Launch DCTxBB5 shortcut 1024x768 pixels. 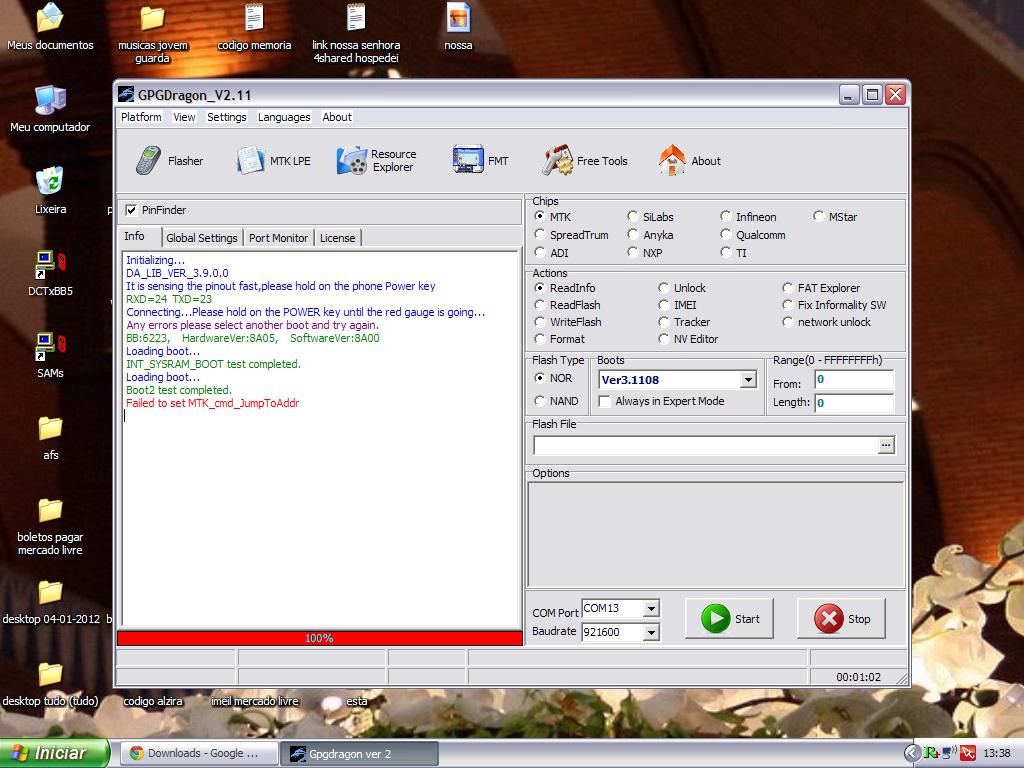tap(50, 274)
